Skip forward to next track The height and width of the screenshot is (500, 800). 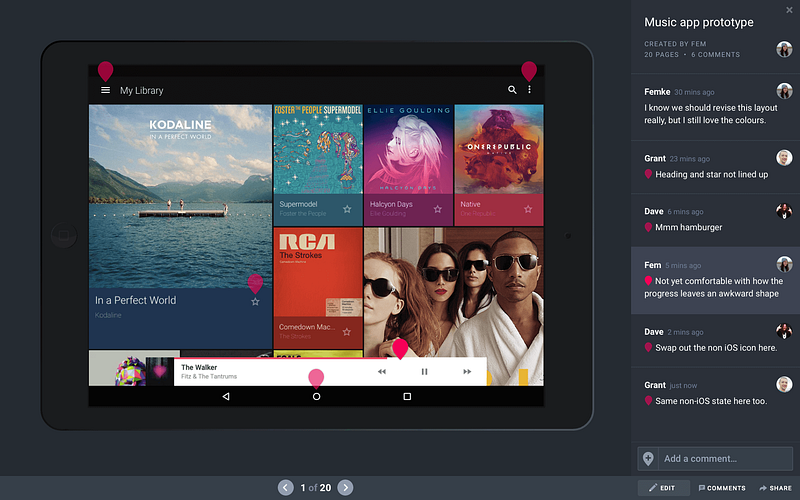(467, 371)
